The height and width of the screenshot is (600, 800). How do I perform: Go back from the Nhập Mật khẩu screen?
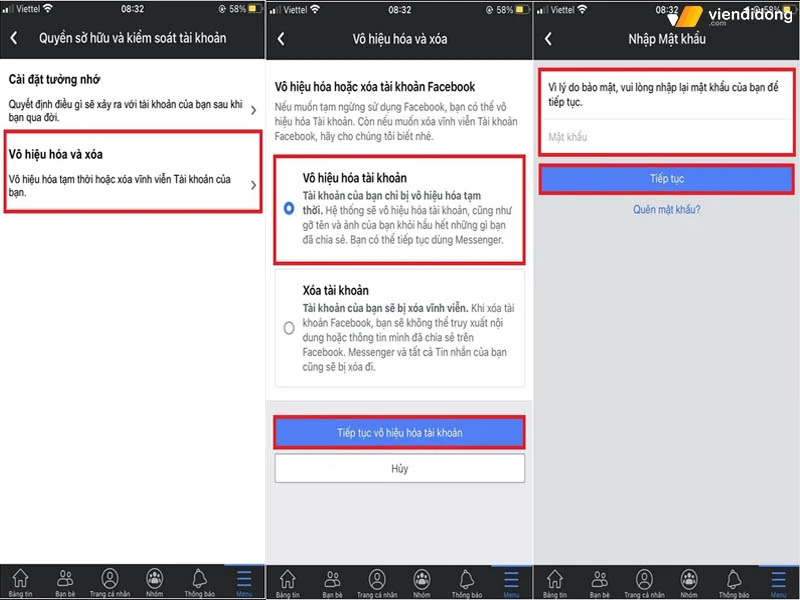point(548,38)
